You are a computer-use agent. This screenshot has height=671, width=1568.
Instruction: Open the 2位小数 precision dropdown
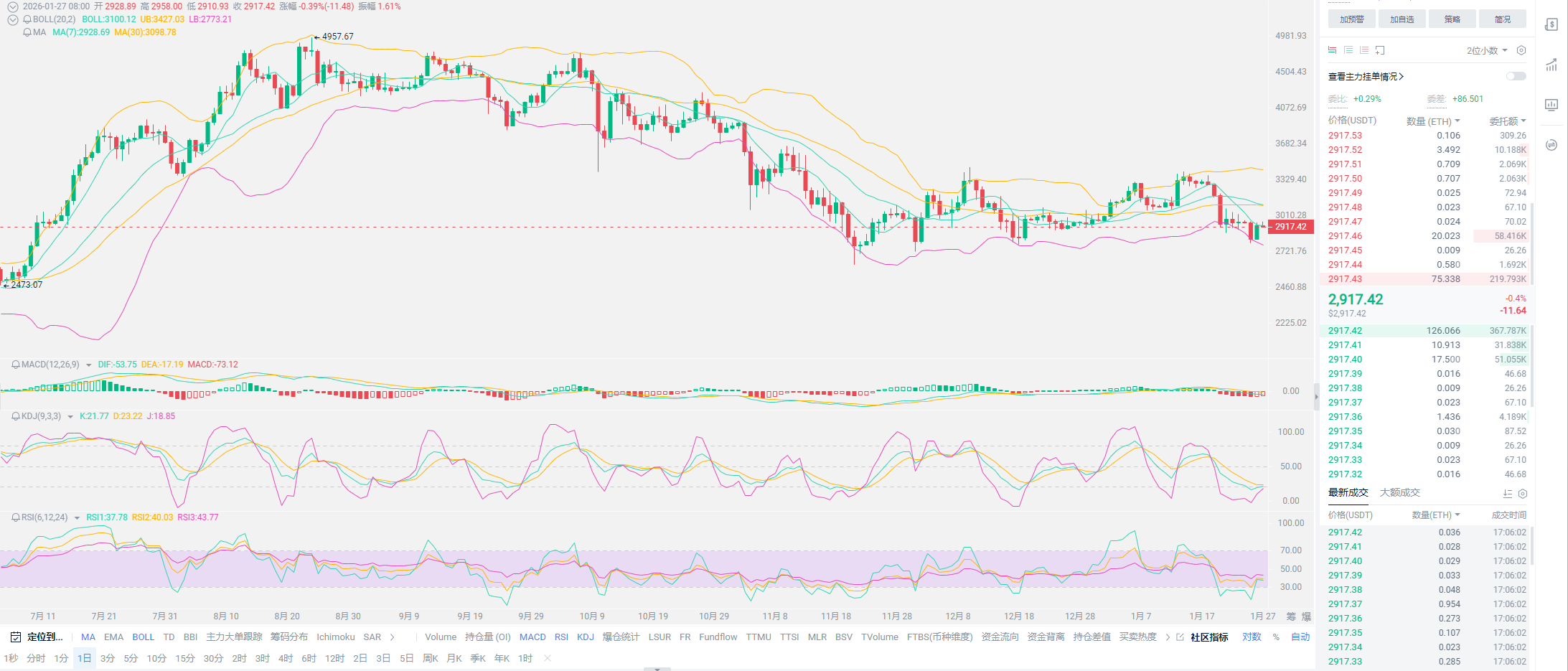[1486, 50]
